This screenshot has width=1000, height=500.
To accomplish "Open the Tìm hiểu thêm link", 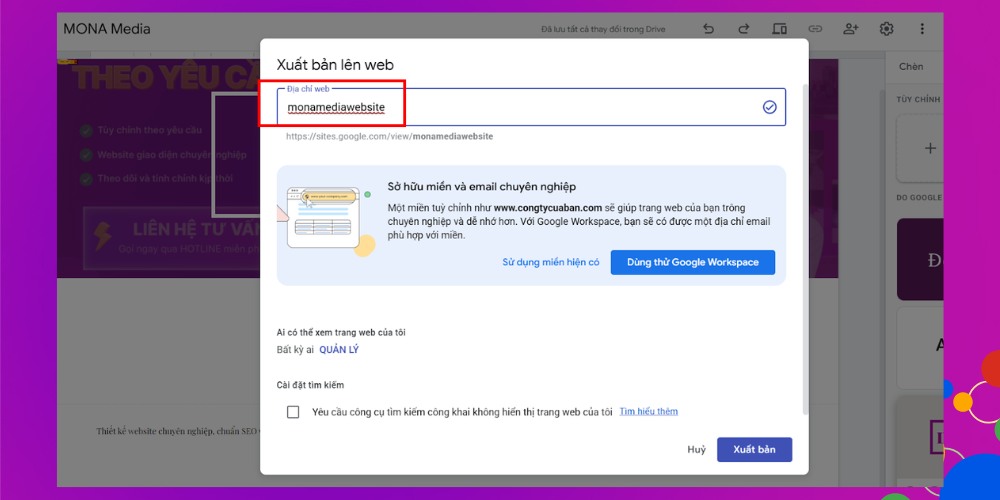I will coord(649,411).
